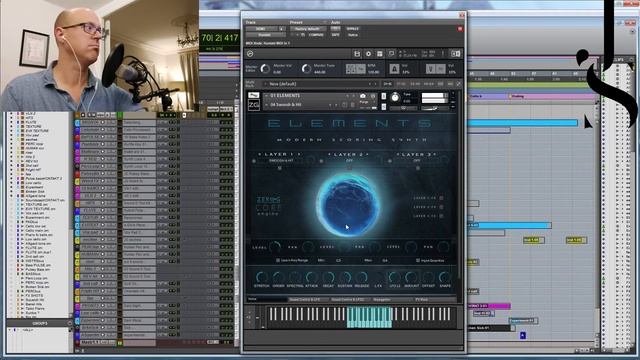Click the red target button in plug-in header
640x360 pixels.
click(x=460, y=29)
